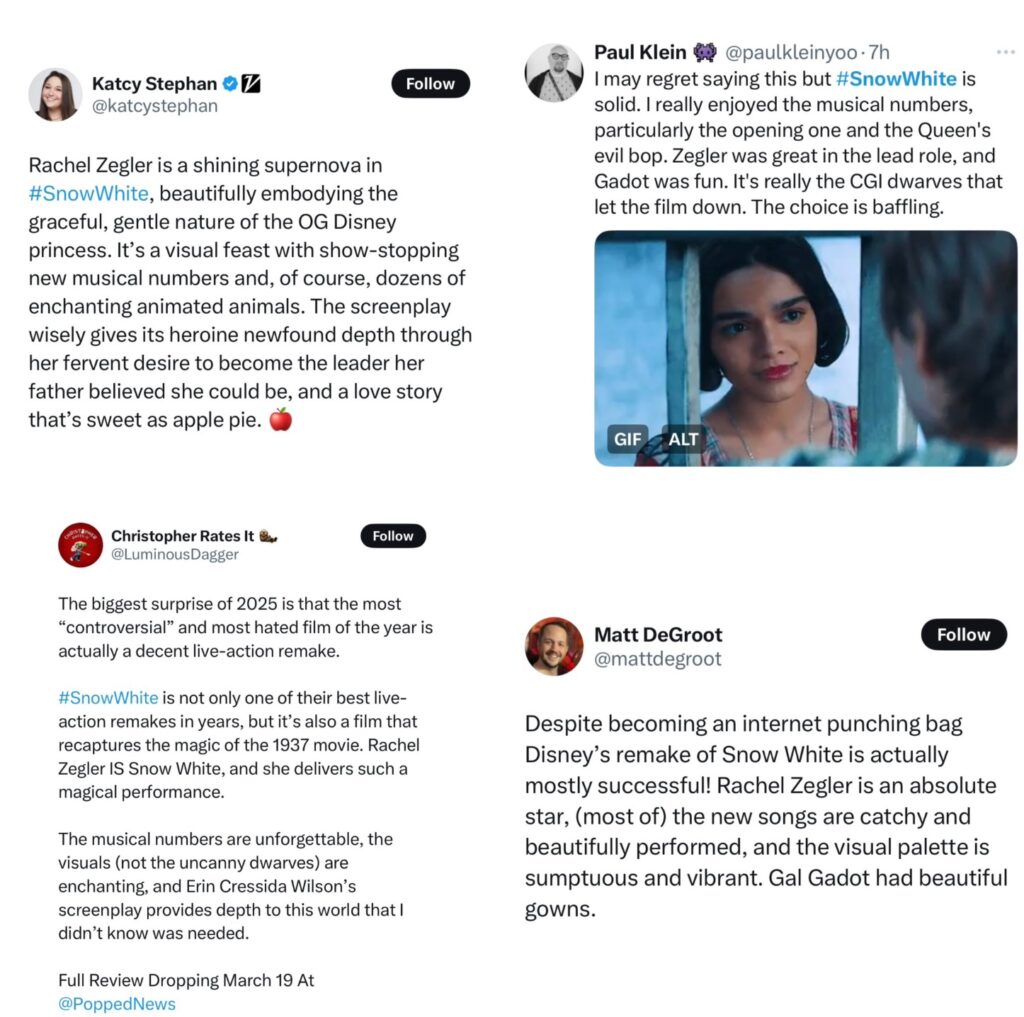Click the @mattdegroot handle

tap(658, 659)
